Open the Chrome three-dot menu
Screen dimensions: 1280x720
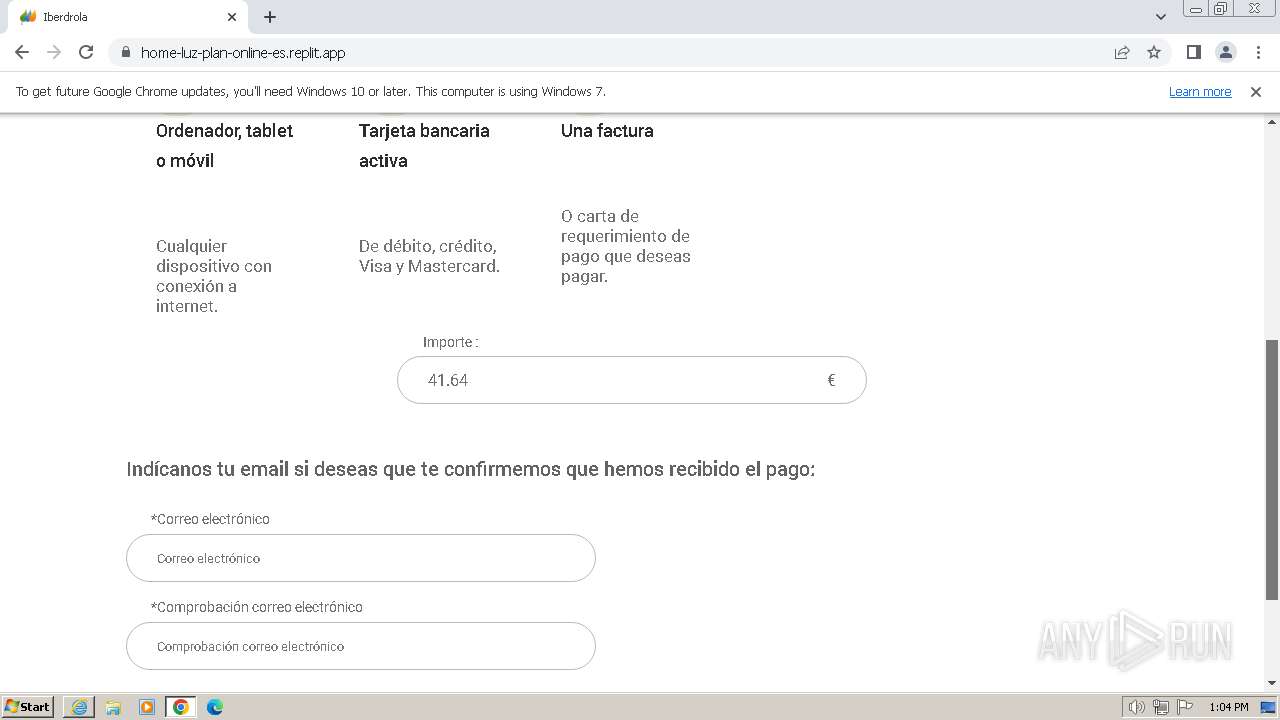click(x=1257, y=52)
